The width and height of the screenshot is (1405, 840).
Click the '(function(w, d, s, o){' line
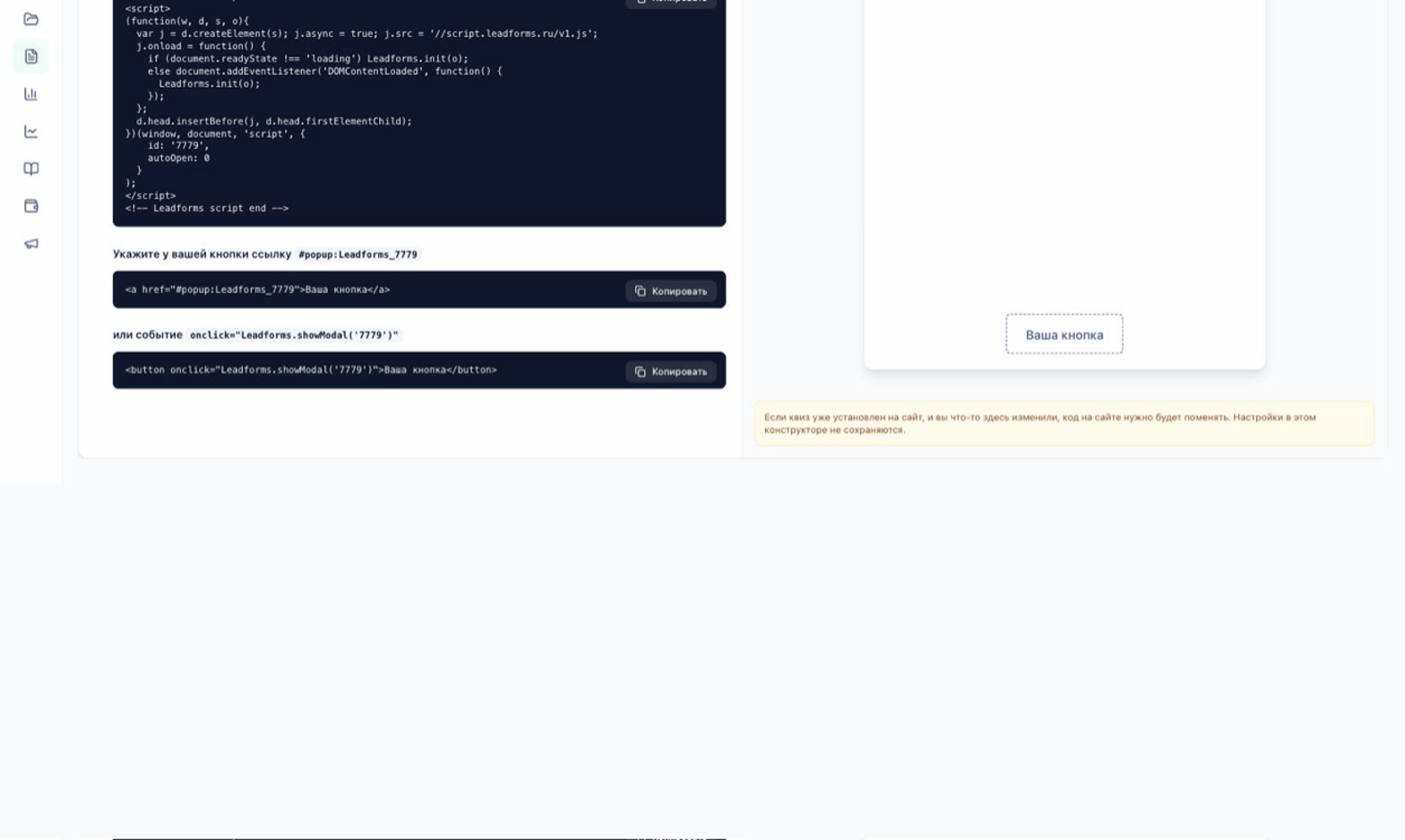pos(187,21)
